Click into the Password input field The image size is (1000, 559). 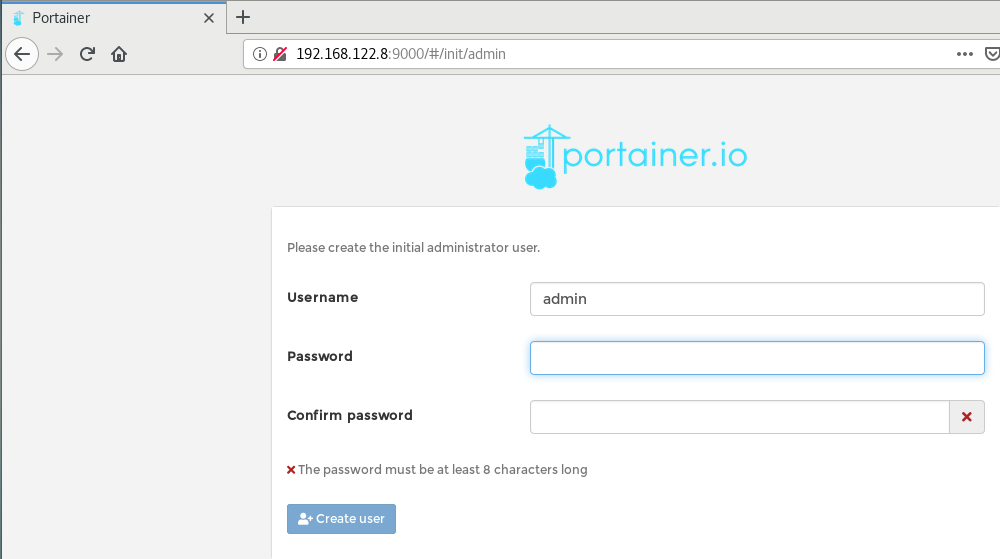coord(757,358)
